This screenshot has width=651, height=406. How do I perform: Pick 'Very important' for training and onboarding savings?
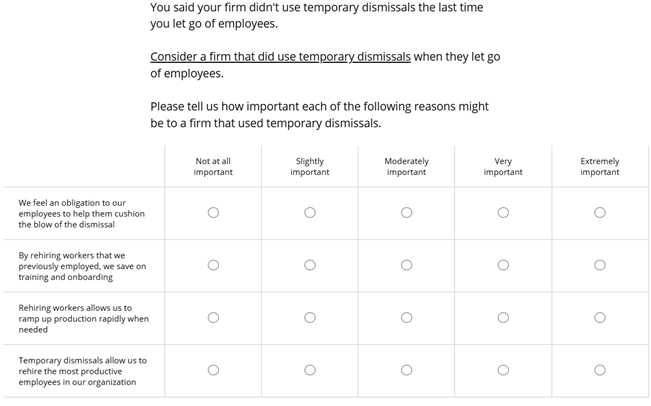[x=503, y=265]
